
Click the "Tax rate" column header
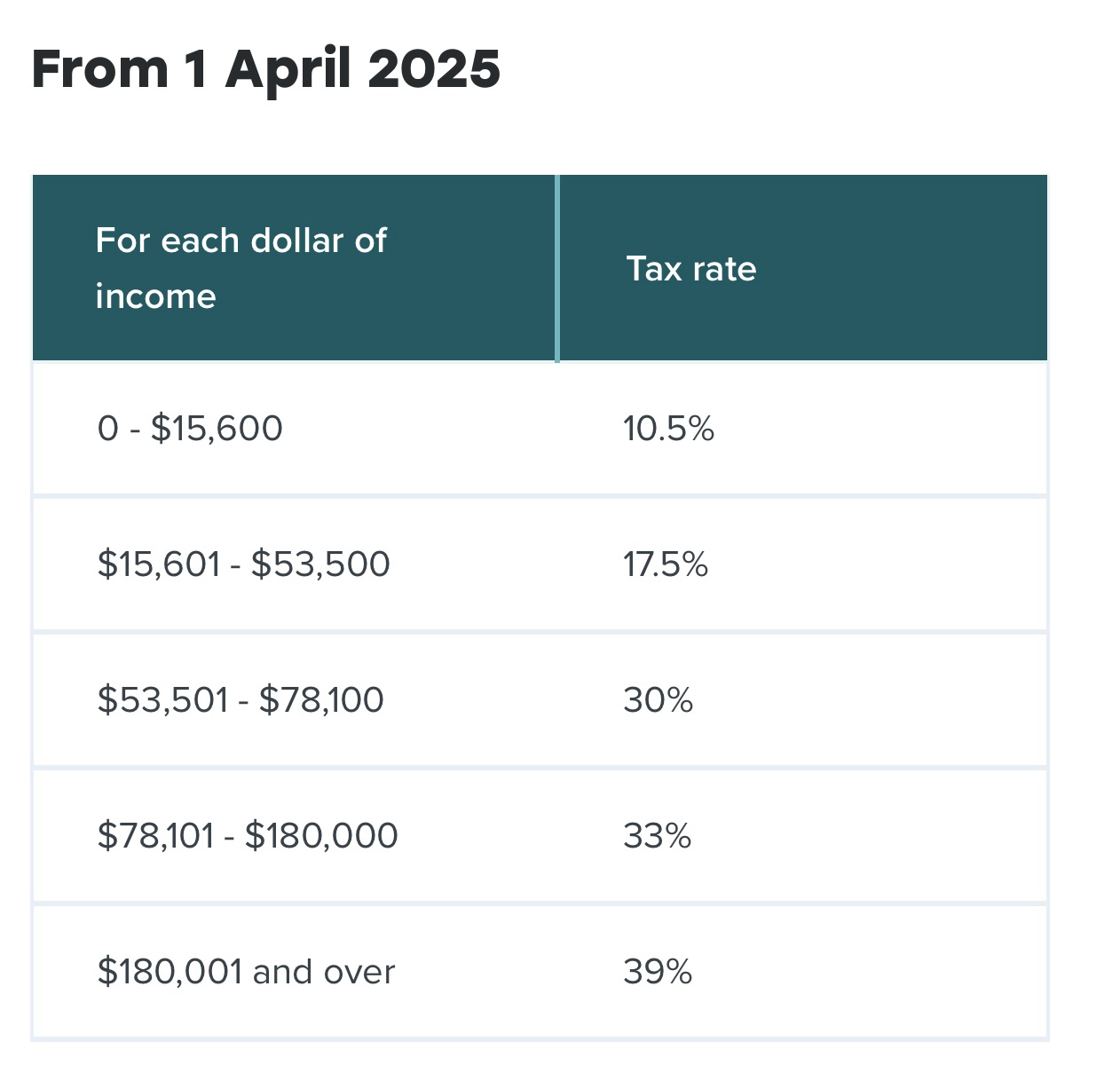click(x=691, y=269)
